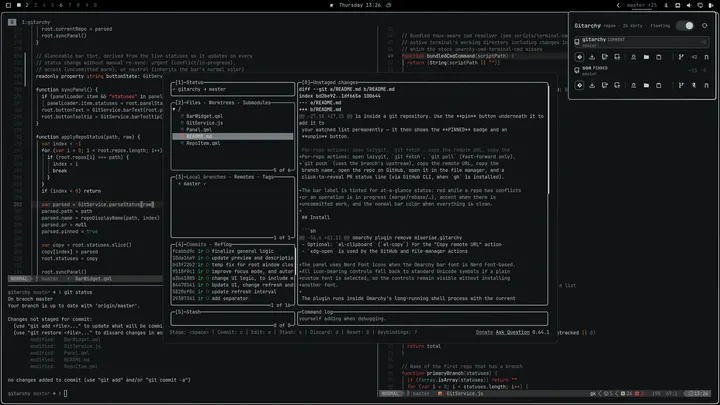
Task: Click the 'master +25' widget in top bar
Action: 641,5
